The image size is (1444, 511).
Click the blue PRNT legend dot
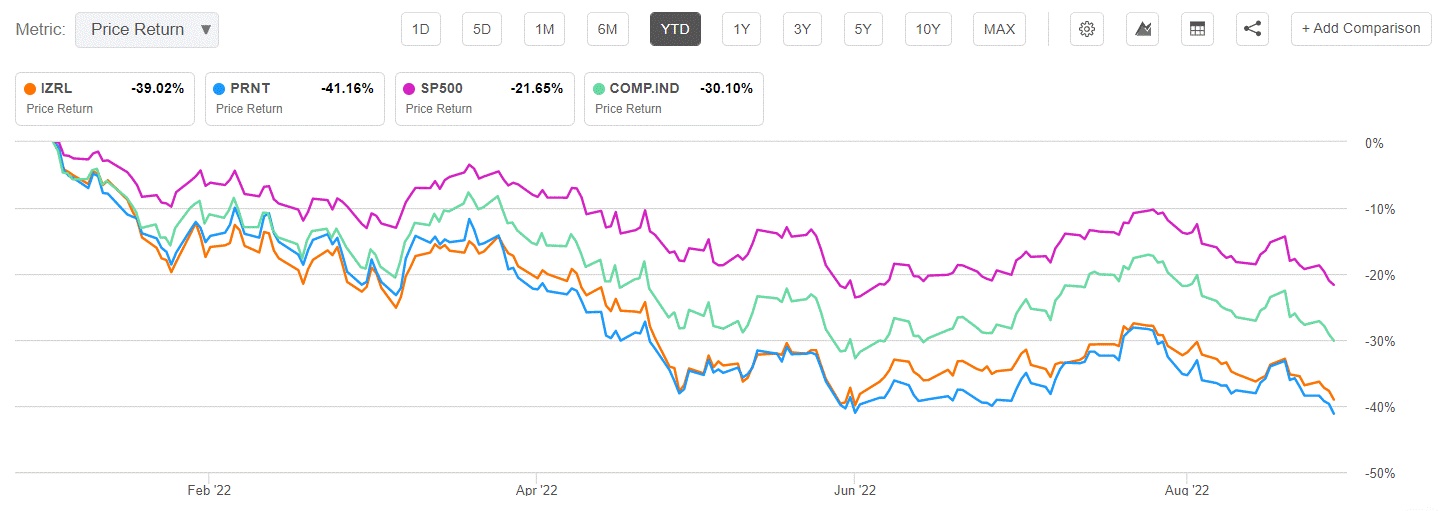220,89
